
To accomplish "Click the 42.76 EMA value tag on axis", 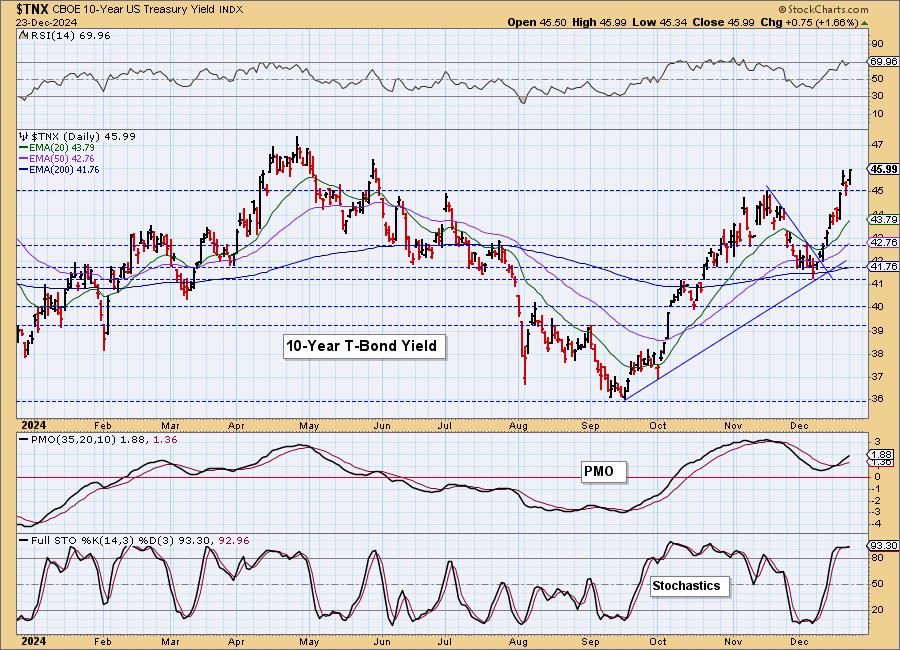I will coord(884,243).
